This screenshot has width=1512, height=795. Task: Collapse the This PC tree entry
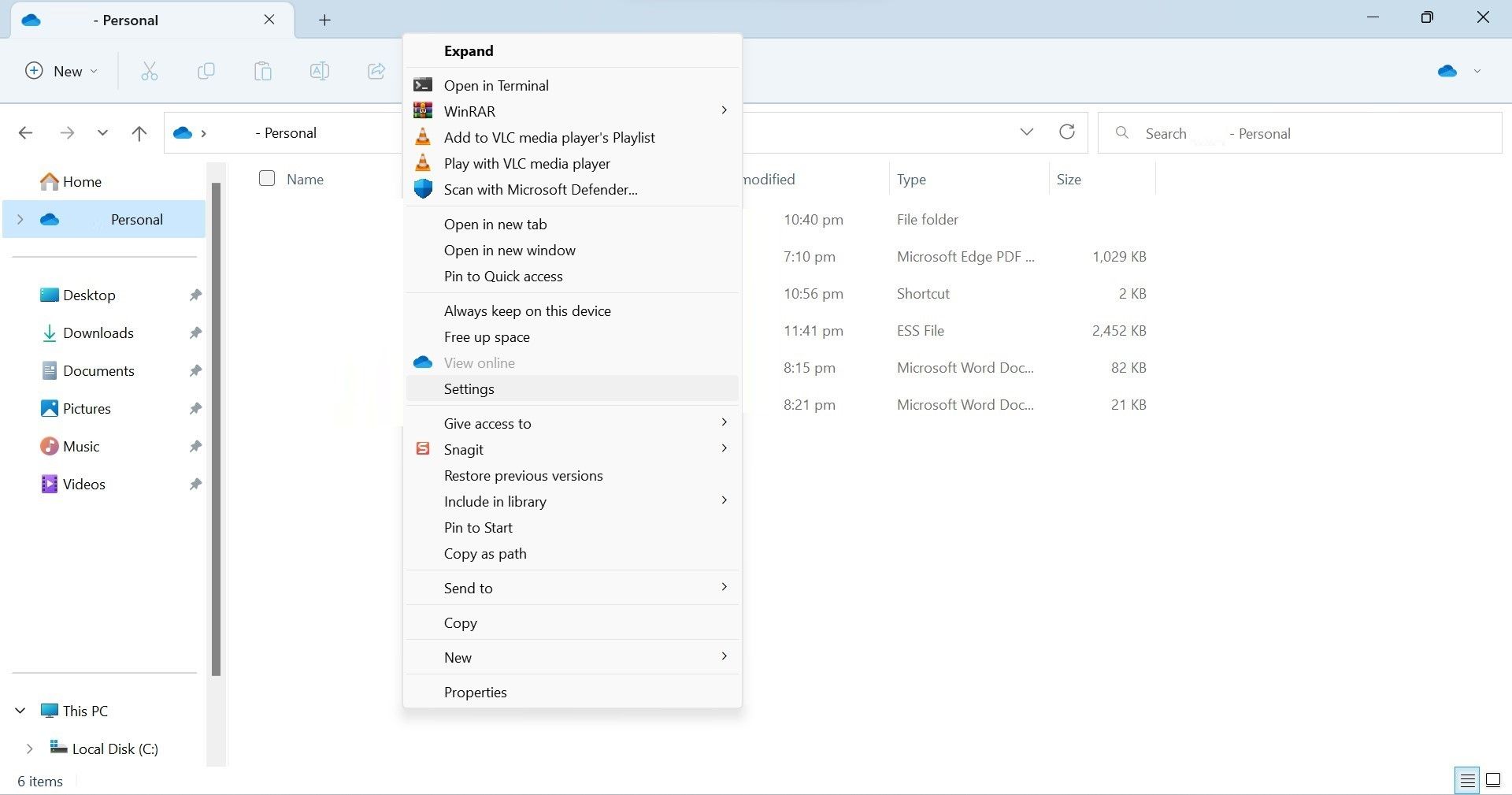20,710
